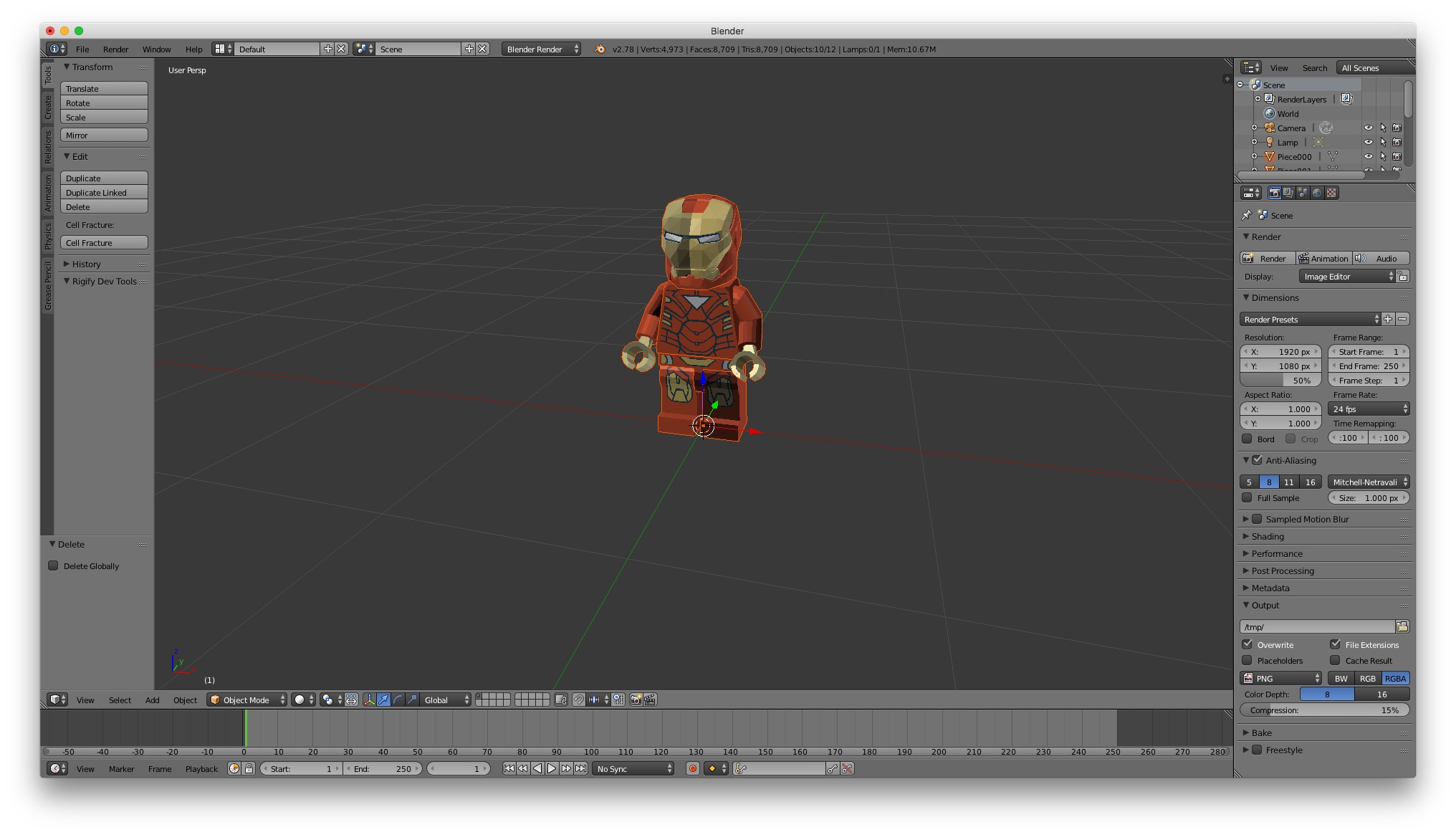The width and height of the screenshot is (1456, 835).
Task: Expand the Performance panel
Action: (x=1276, y=553)
